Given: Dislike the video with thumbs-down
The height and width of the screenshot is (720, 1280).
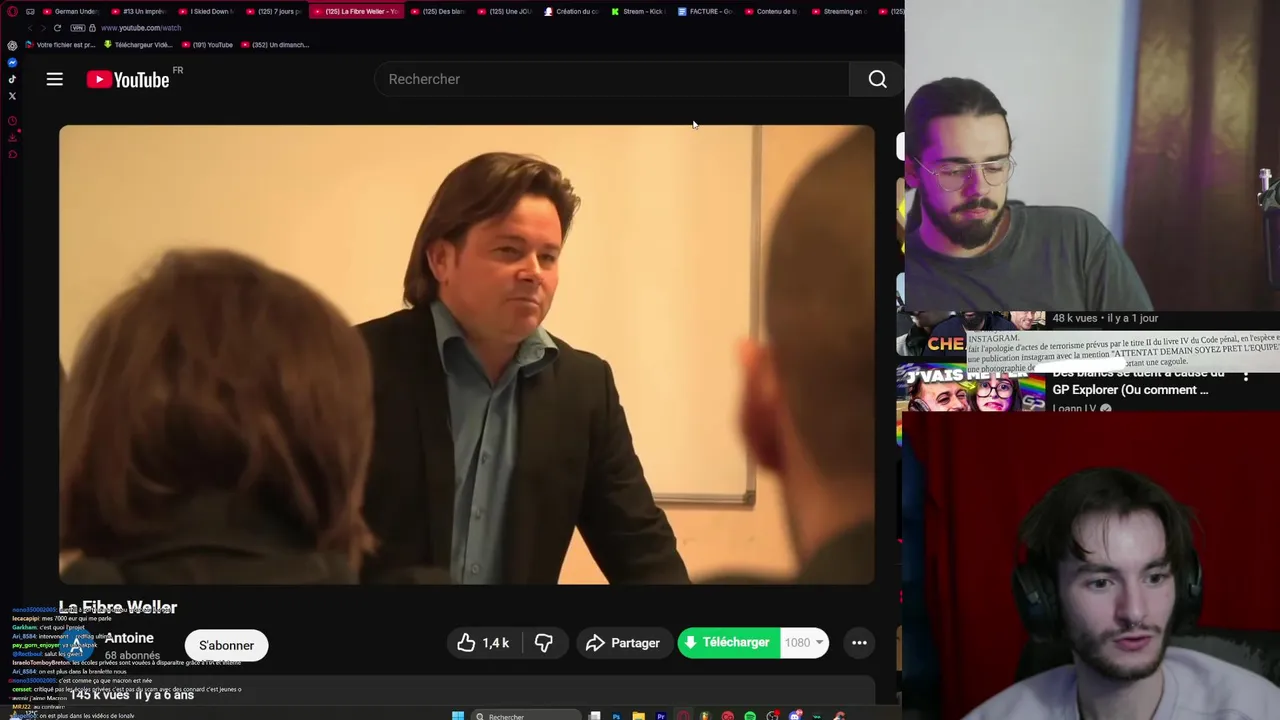Looking at the screenshot, I should (544, 643).
